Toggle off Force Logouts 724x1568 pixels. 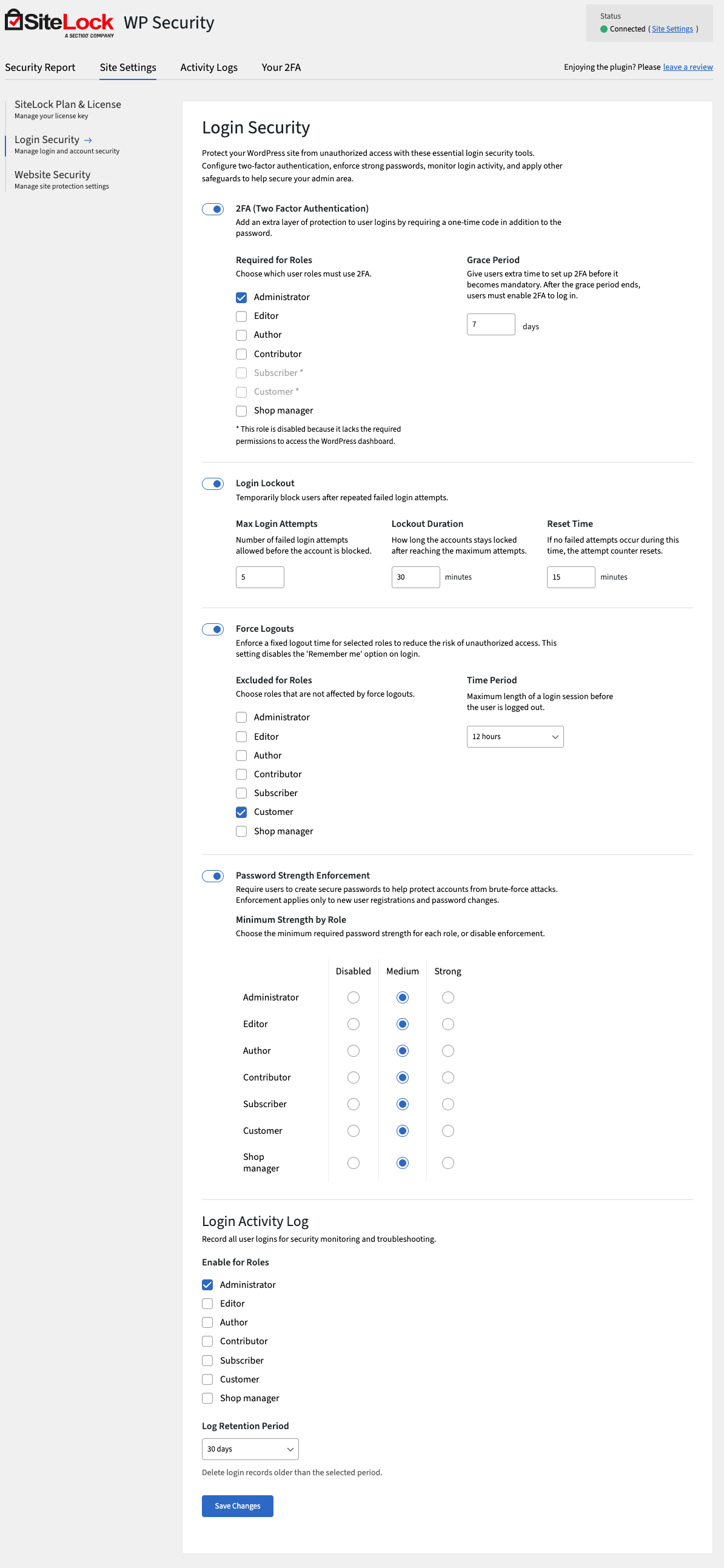click(213, 629)
